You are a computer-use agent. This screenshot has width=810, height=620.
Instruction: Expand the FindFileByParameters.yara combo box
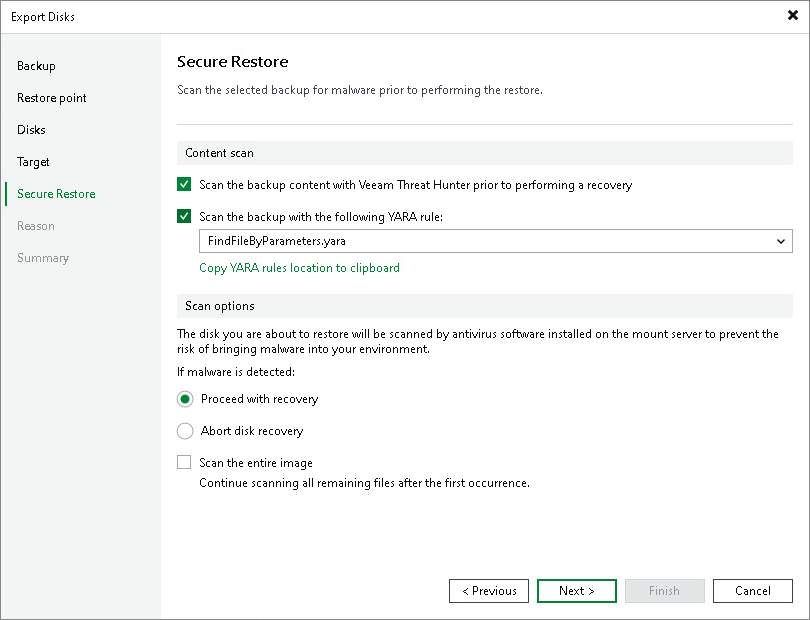(779, 241)
